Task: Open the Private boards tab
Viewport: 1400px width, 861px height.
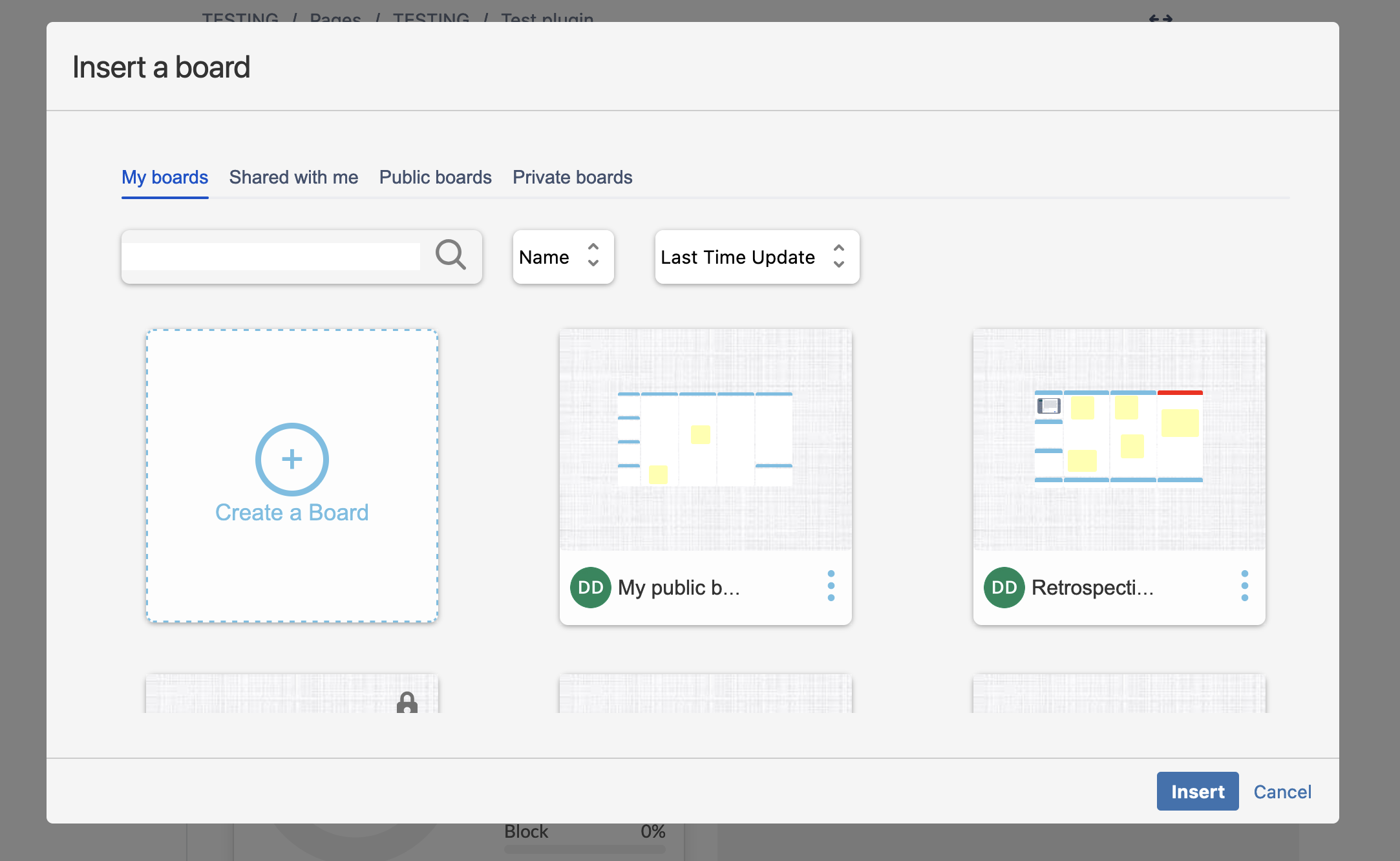Action: [x=572, y=177]
